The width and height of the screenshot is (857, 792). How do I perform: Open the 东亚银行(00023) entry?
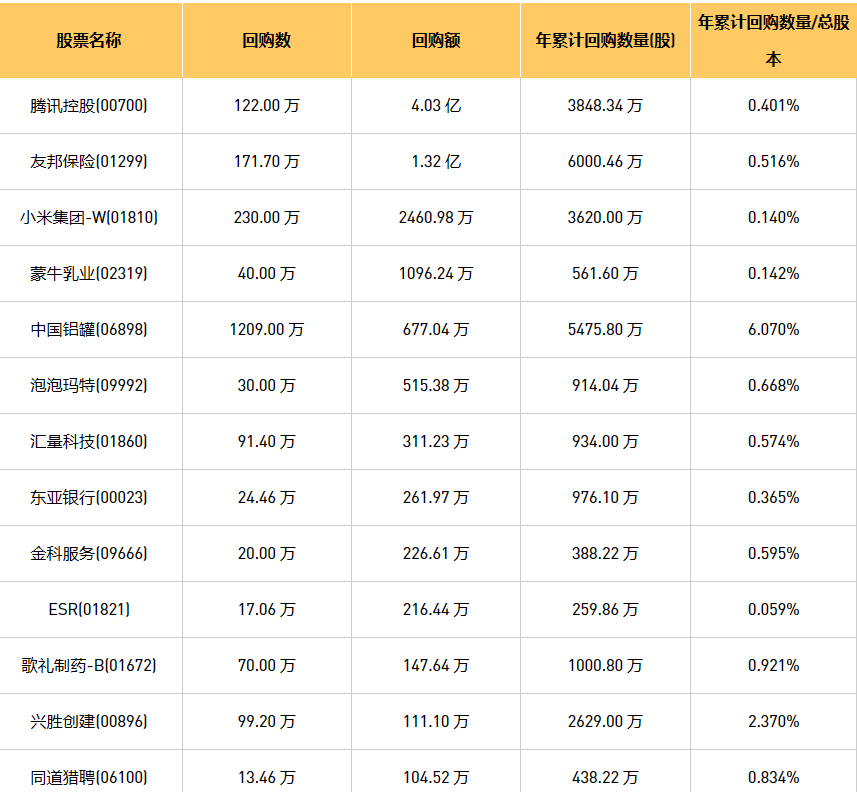pyautogui.click(x=90, y=497)
